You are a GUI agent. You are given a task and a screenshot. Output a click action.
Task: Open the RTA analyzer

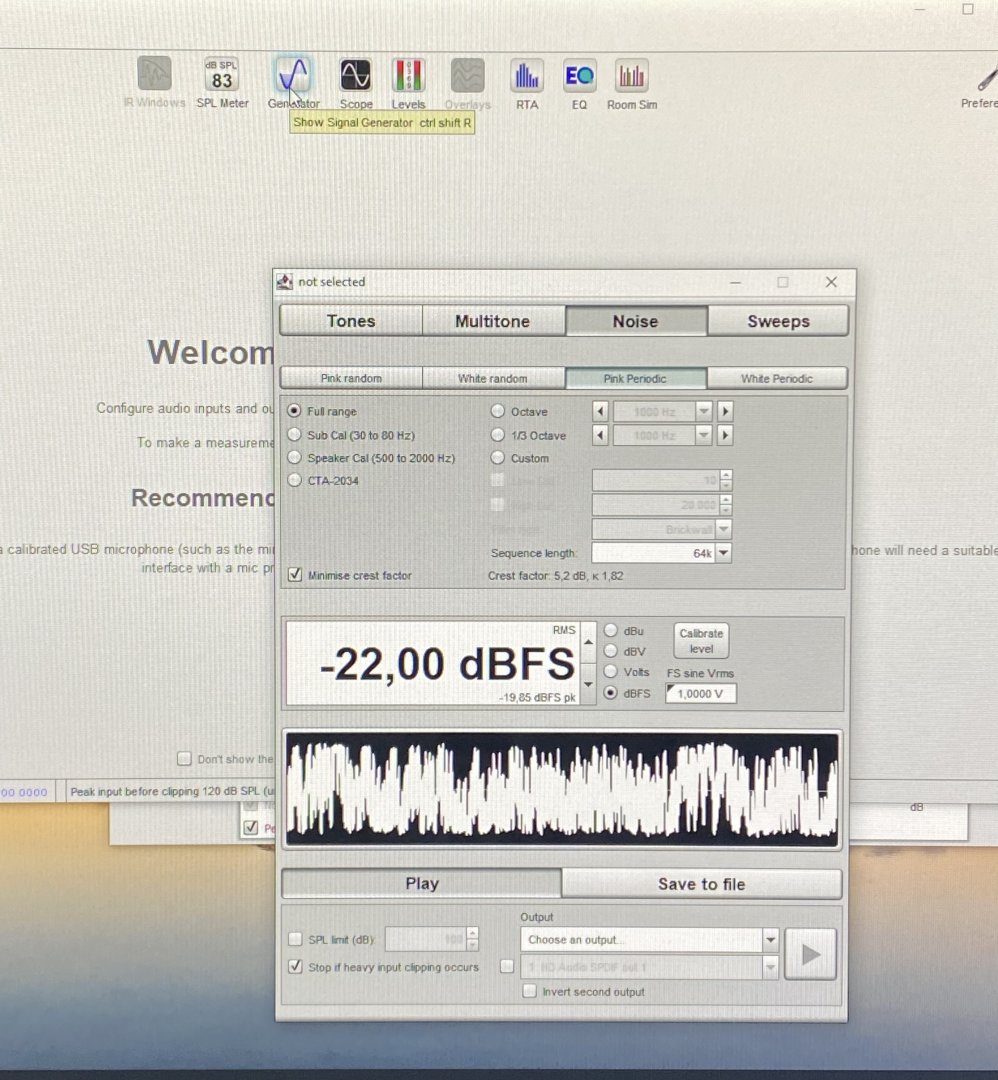526,76
